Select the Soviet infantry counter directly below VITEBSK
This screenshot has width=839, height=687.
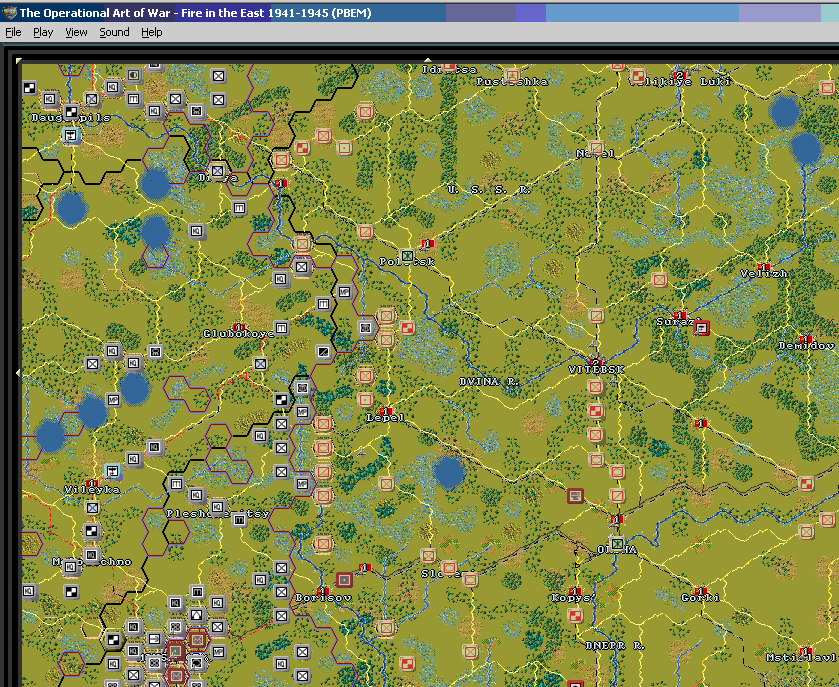coord(596,387)
